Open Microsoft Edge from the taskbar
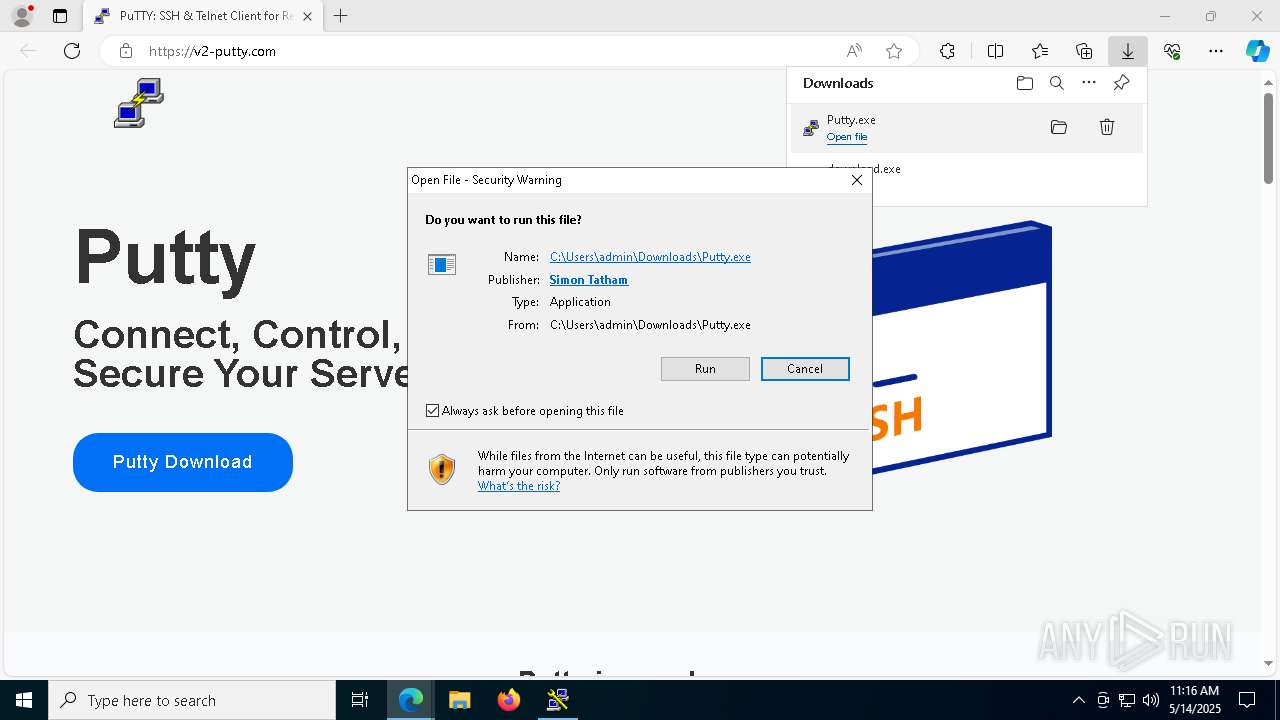 tap(411, 700)
